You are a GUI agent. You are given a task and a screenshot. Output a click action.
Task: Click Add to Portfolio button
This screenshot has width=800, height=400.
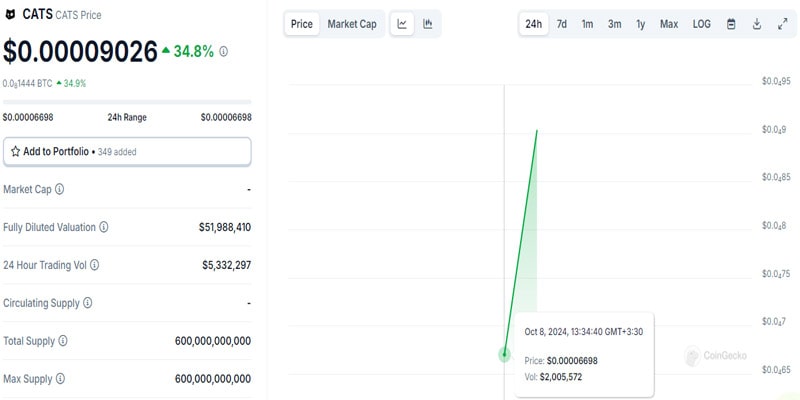coord(127,152)
